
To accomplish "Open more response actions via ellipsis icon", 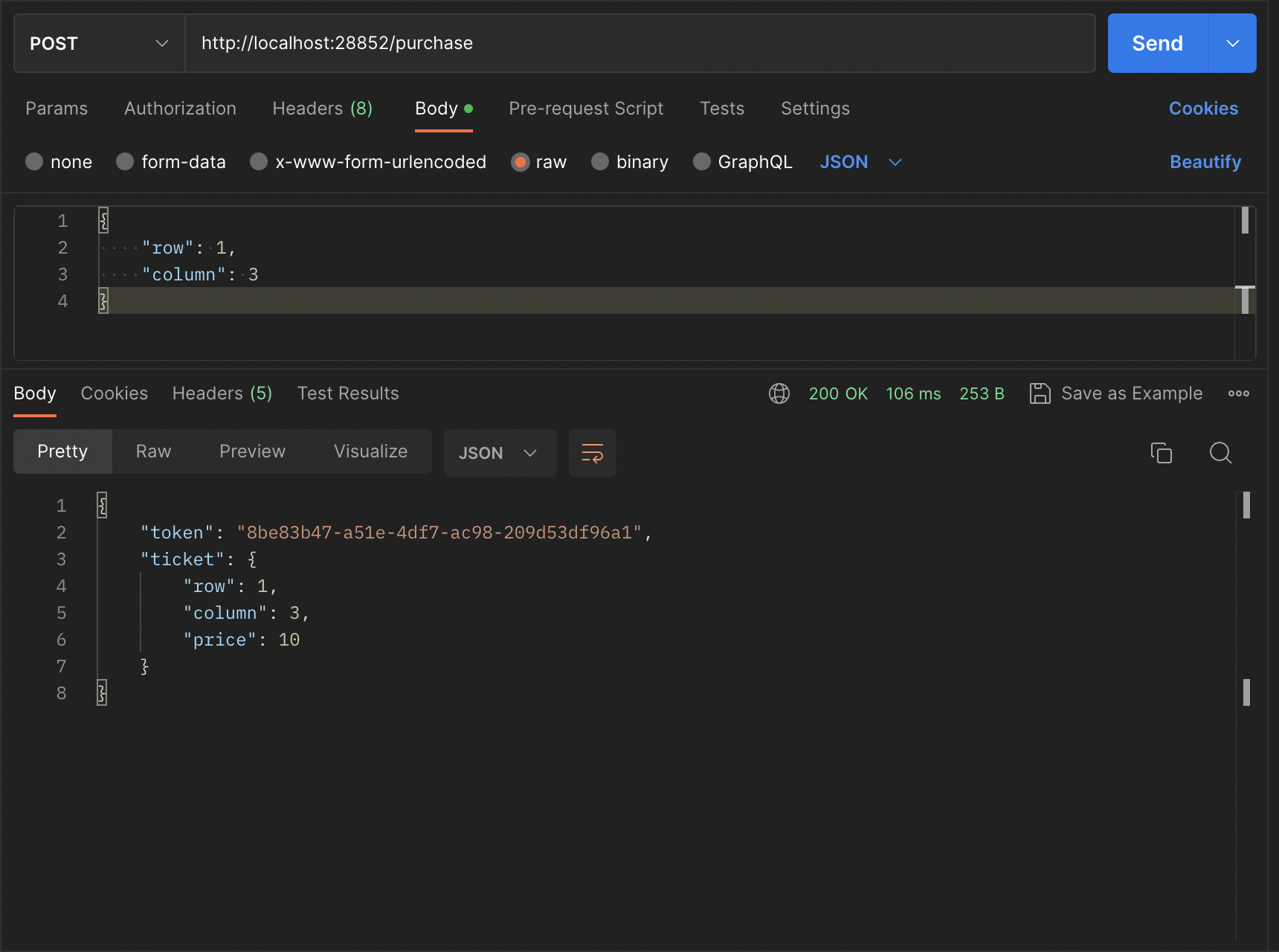I will tap(1238, 393).
